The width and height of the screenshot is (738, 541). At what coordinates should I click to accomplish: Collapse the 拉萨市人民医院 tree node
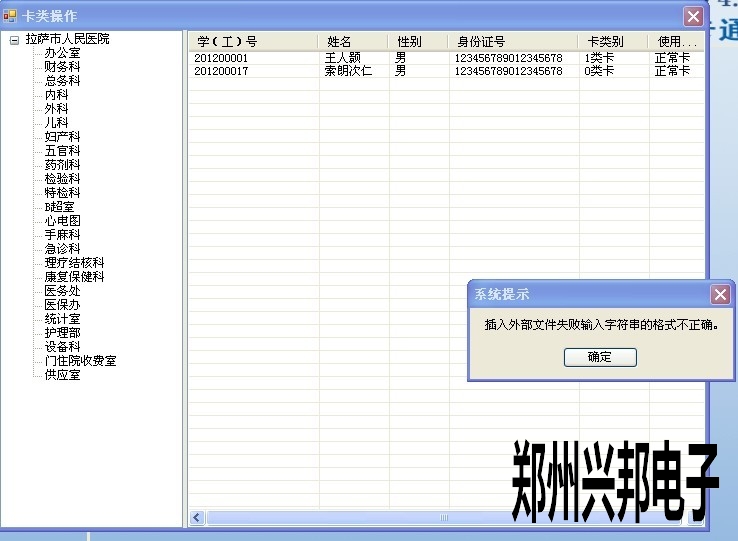tap(15, 40)
